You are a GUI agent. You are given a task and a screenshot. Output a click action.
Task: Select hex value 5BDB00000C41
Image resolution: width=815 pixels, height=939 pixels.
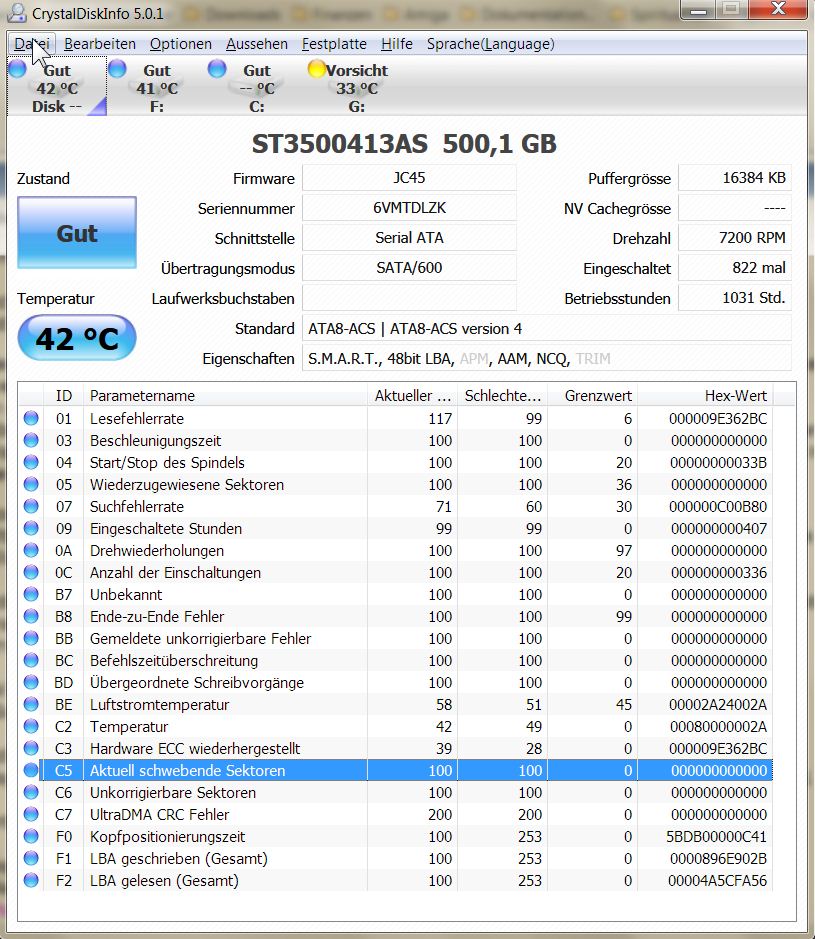[716, 837]
